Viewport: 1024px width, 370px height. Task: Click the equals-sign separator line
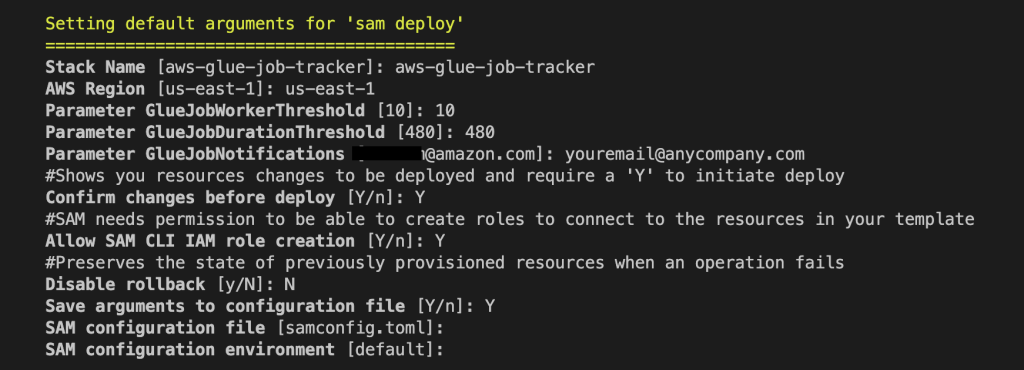pyautogui.click(x=249, y=46)
